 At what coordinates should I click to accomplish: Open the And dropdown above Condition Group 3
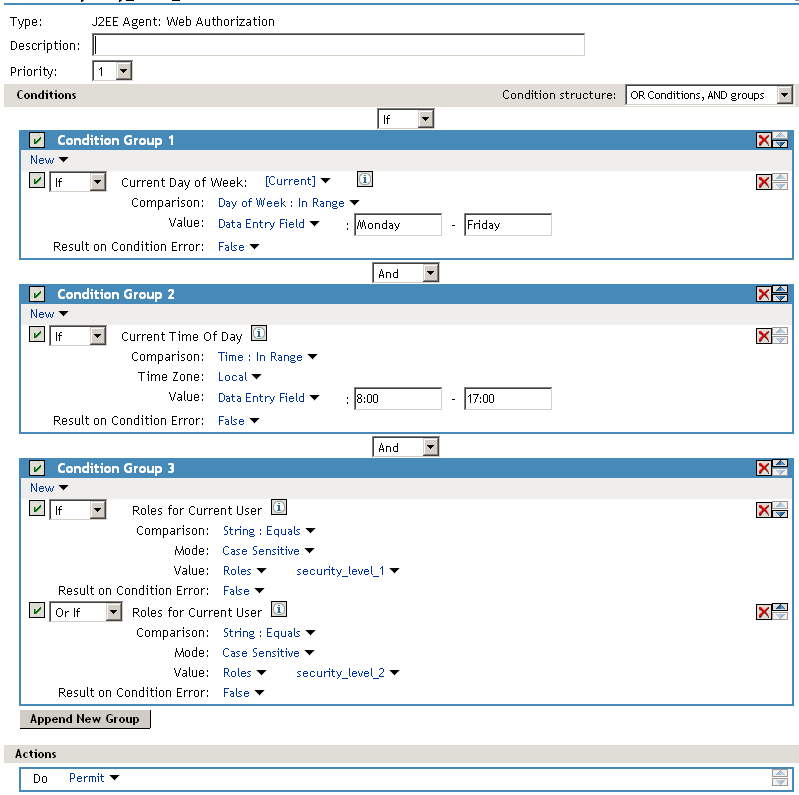click(x=406, y=447)
